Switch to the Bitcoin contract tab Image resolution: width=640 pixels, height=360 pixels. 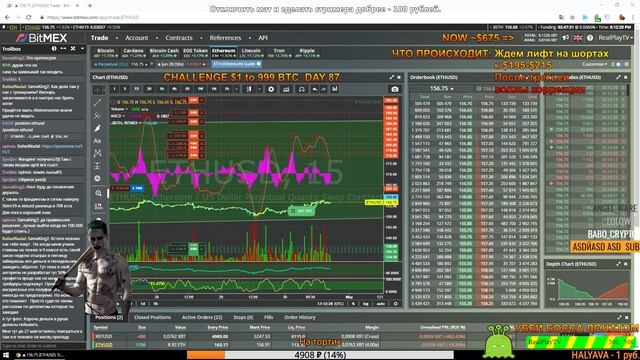point(105,53)
